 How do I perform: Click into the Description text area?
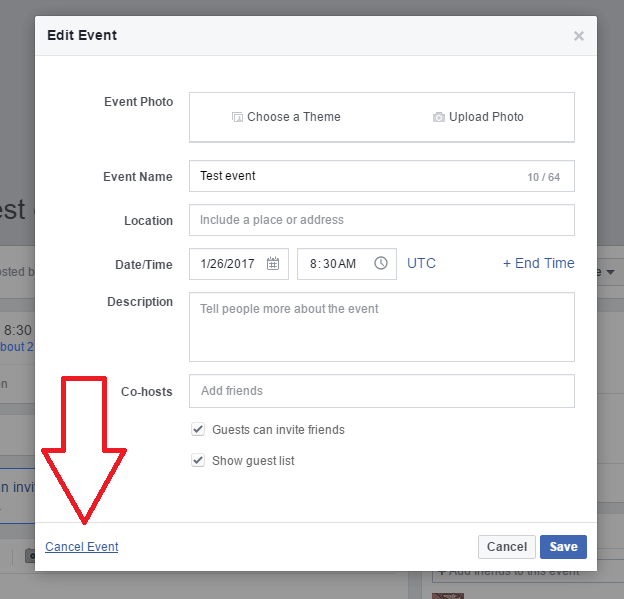[381, 327]
